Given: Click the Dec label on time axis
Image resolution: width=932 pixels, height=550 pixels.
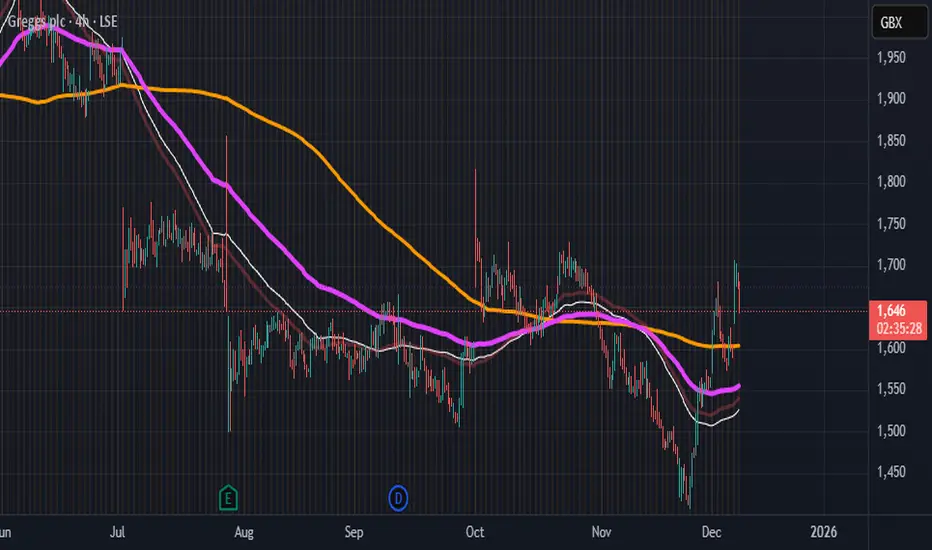Looking at the screenshot, I should (711, 532).
